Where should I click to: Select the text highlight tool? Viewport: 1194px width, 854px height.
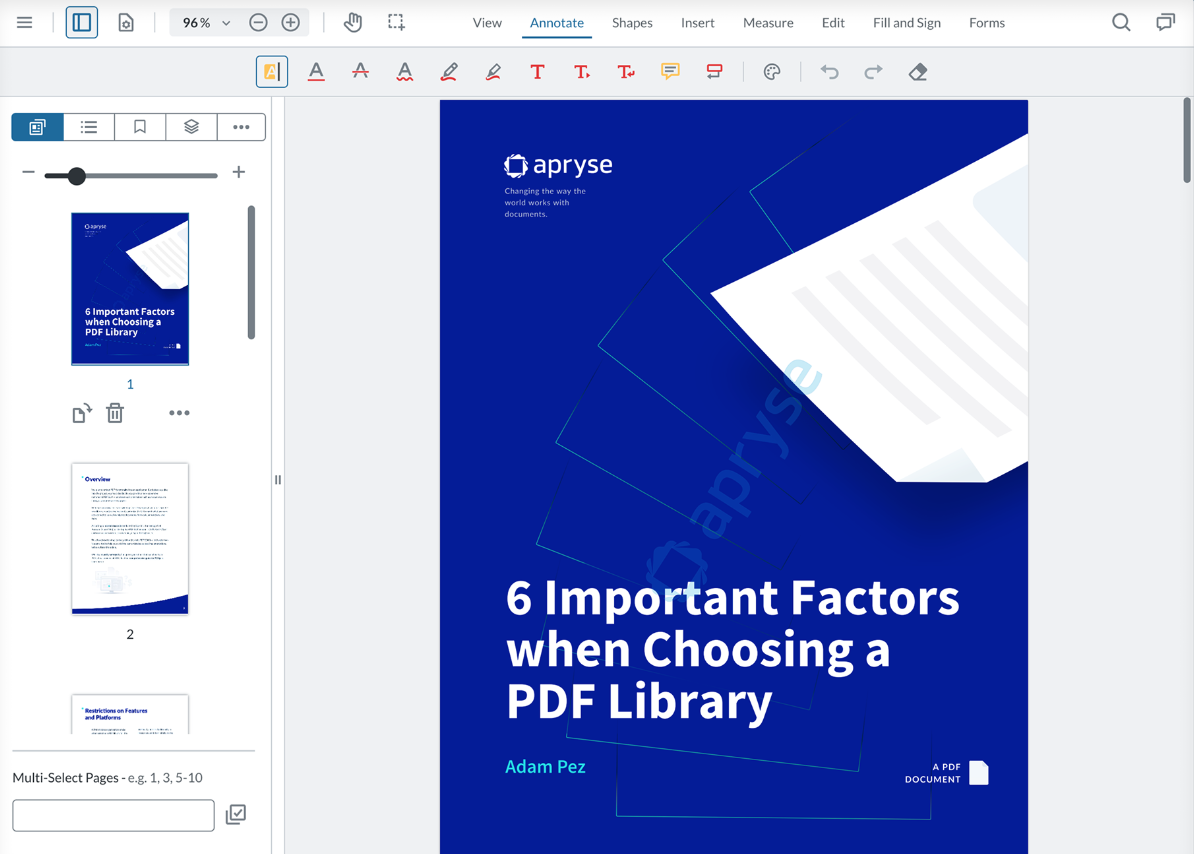(272, 72)
